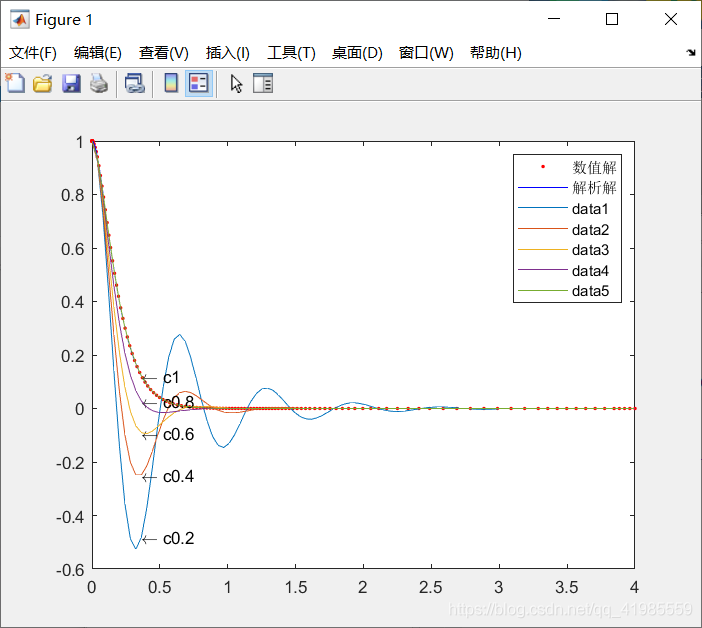Click the dock figure arrow at the menu bar's right end
Screen dimensions: 702x628
691,52
